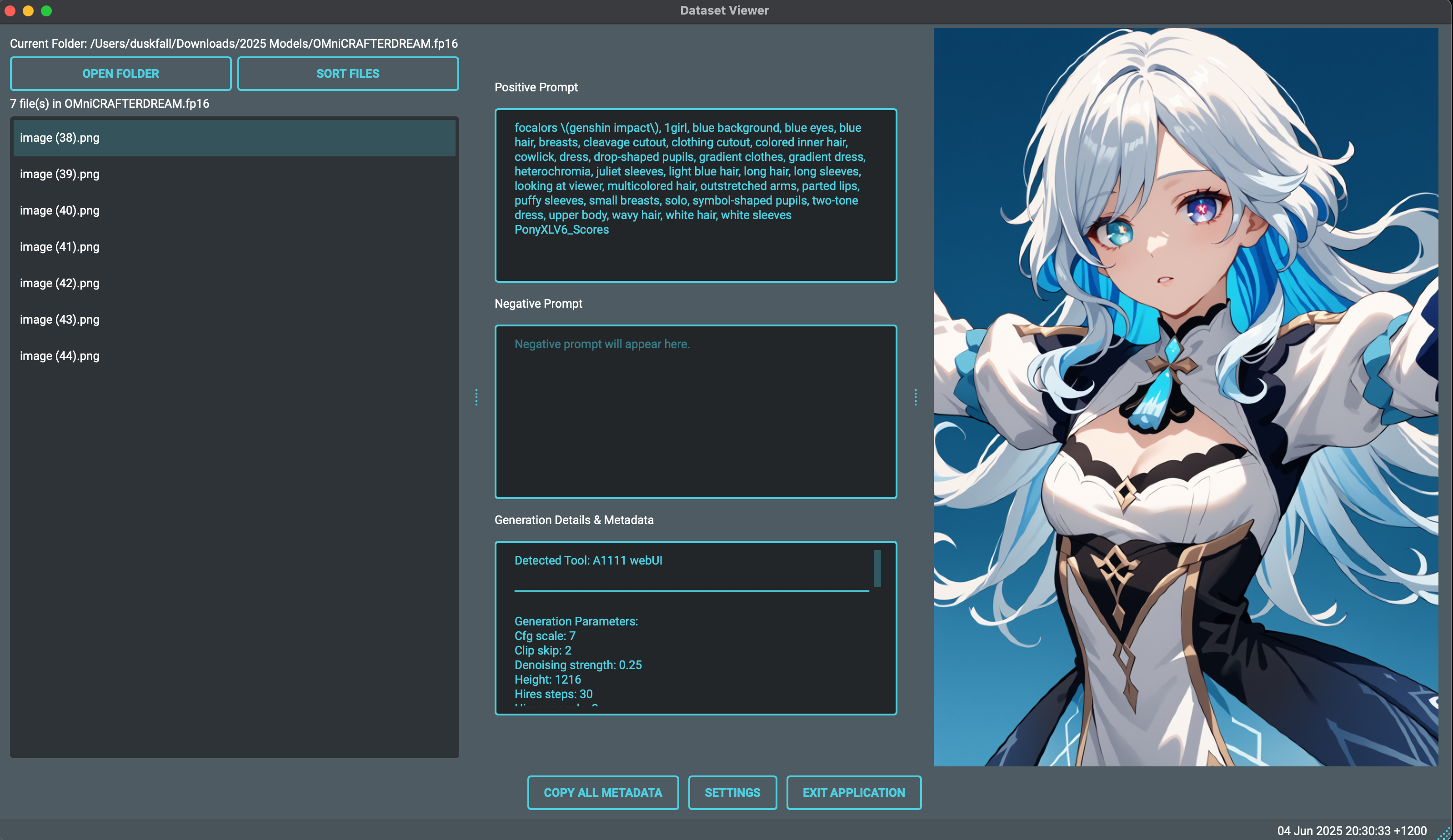Click COPY ALL METADATA button
Screen dimensions: 1453x840
[602, 792]
